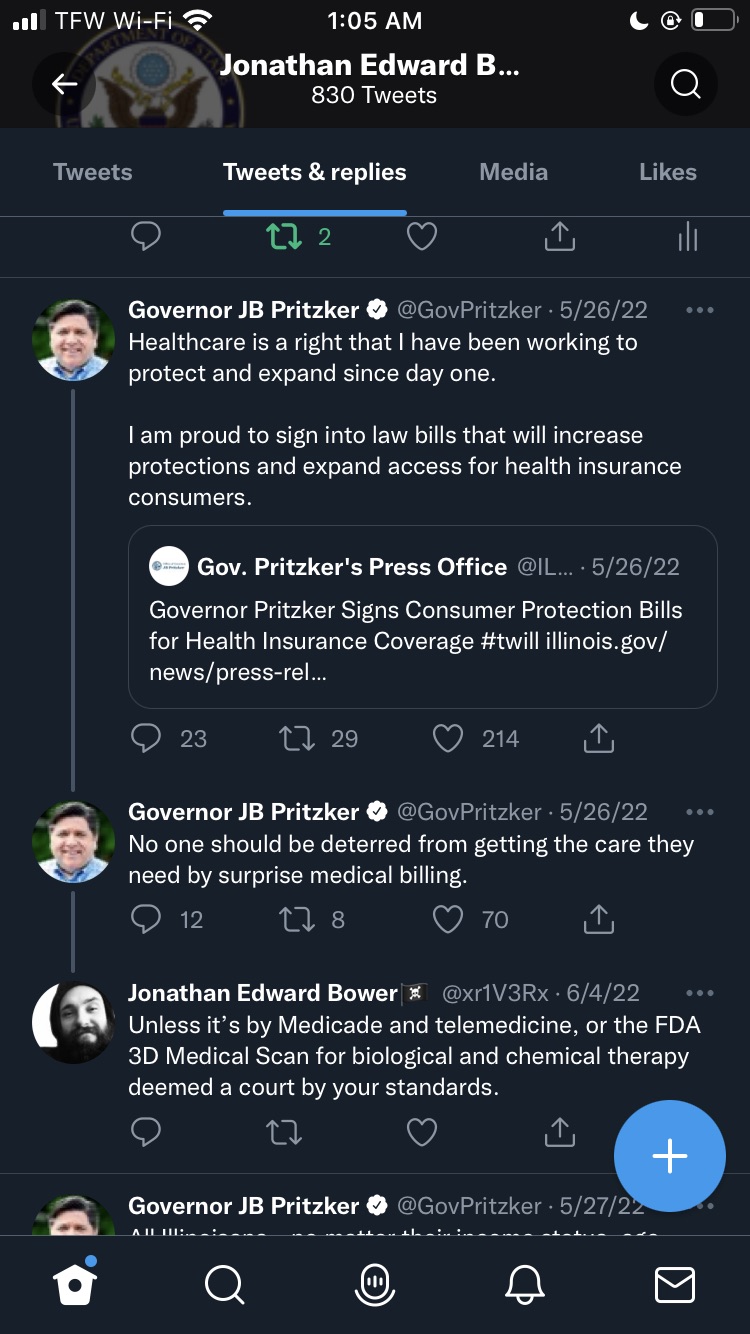Open profile search magnifier icon in header
This screenshot has height=1334, width=750.
[685, 84]
